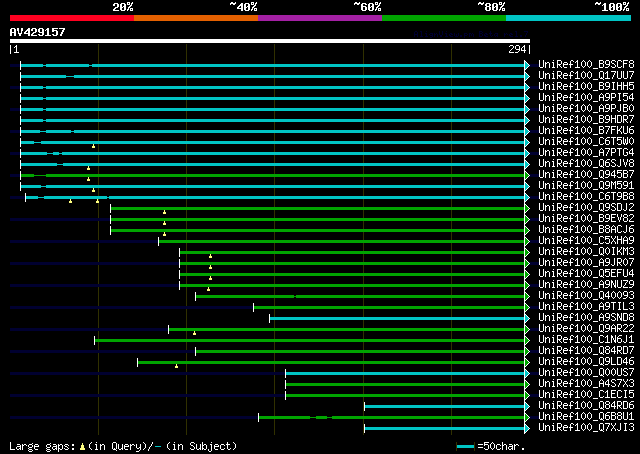Click the Large gaps legend text
Image resolution: width=640 pixels, height=454 pixels.
[123, 446]
